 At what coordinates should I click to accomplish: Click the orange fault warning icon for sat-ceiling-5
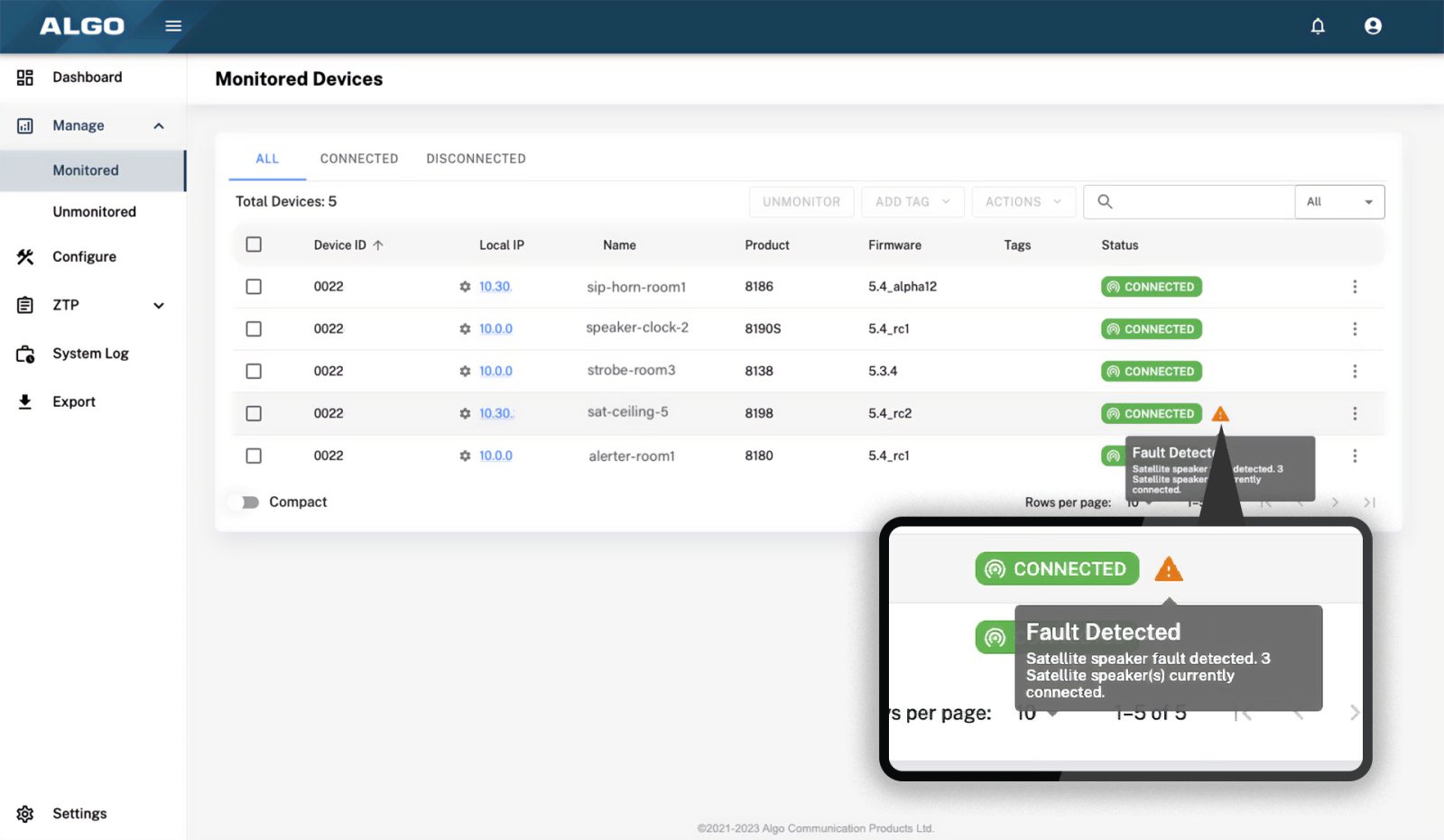pos(1220,414)
